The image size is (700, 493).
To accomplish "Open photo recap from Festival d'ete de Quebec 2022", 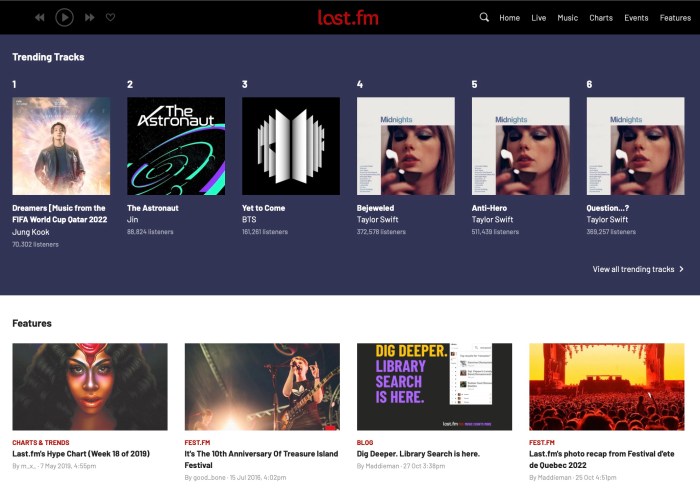I will pyautogui.click(x=601, y=460).
